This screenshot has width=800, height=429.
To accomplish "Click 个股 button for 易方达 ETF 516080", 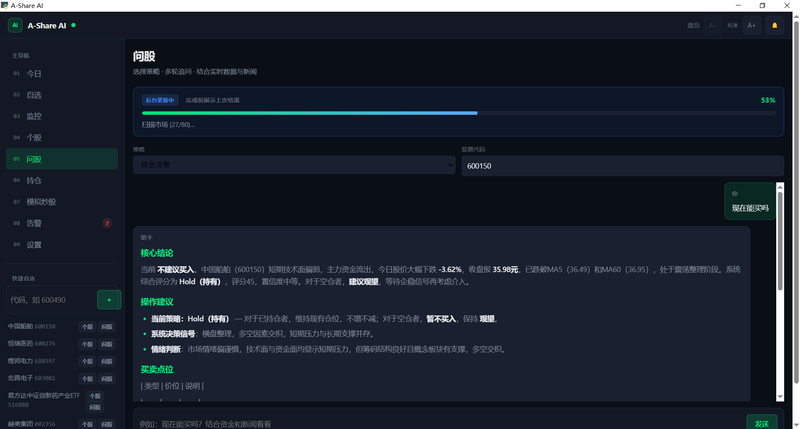I will tap(95, 396).
